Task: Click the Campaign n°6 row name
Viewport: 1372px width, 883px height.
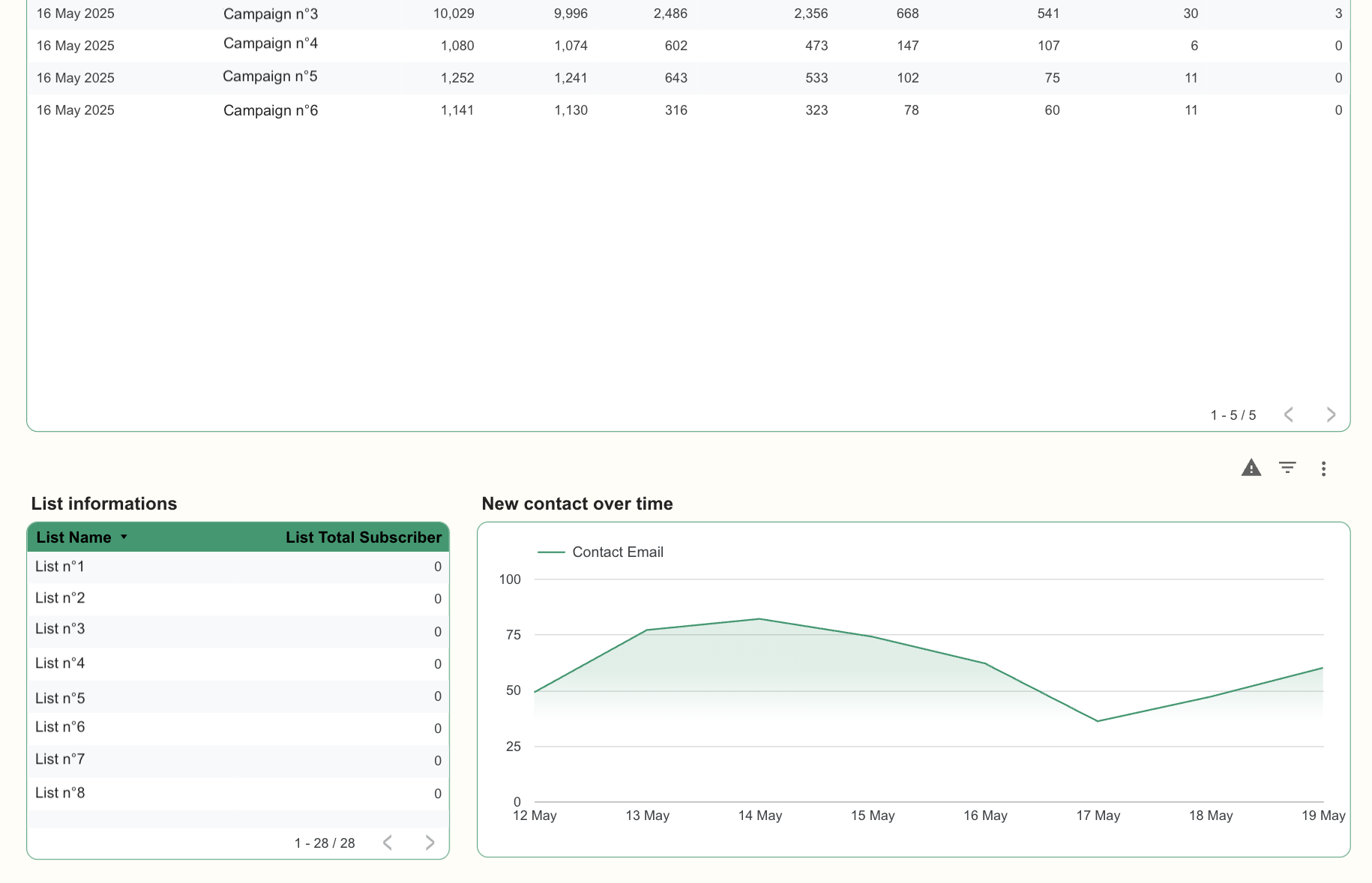Action: [x=270, y=111]
